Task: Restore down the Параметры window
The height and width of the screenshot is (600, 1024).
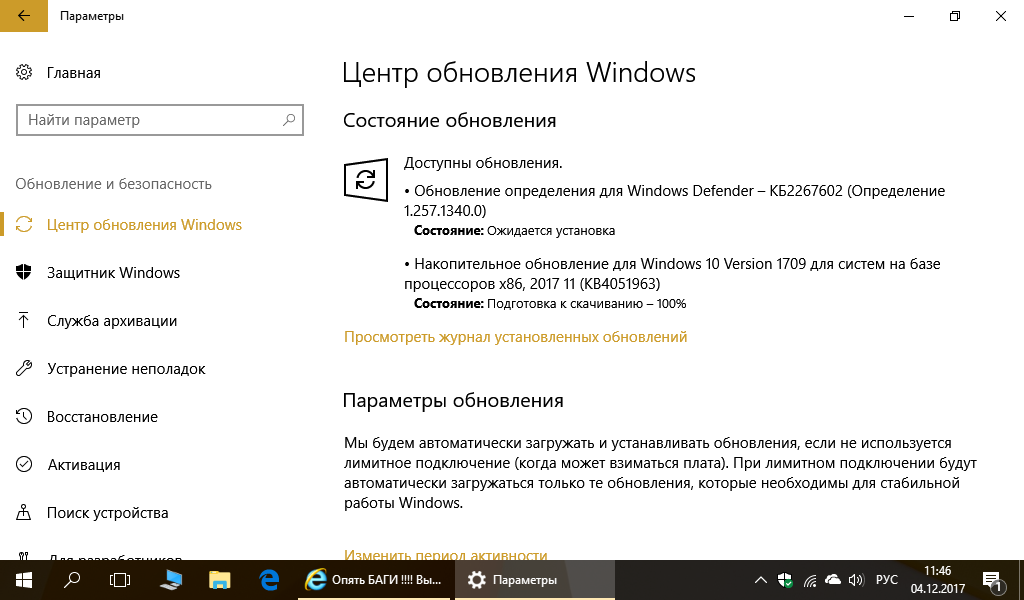Action: (955, 16)
